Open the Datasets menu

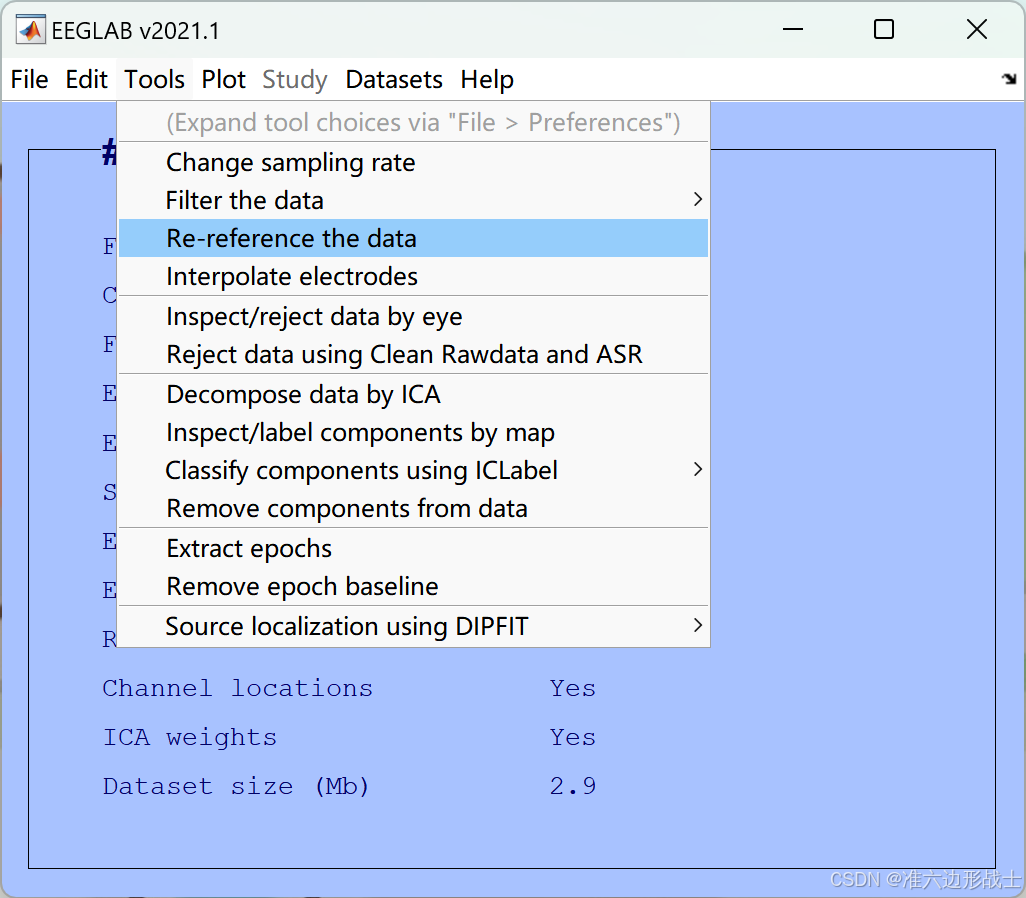[x=394, y=80]
